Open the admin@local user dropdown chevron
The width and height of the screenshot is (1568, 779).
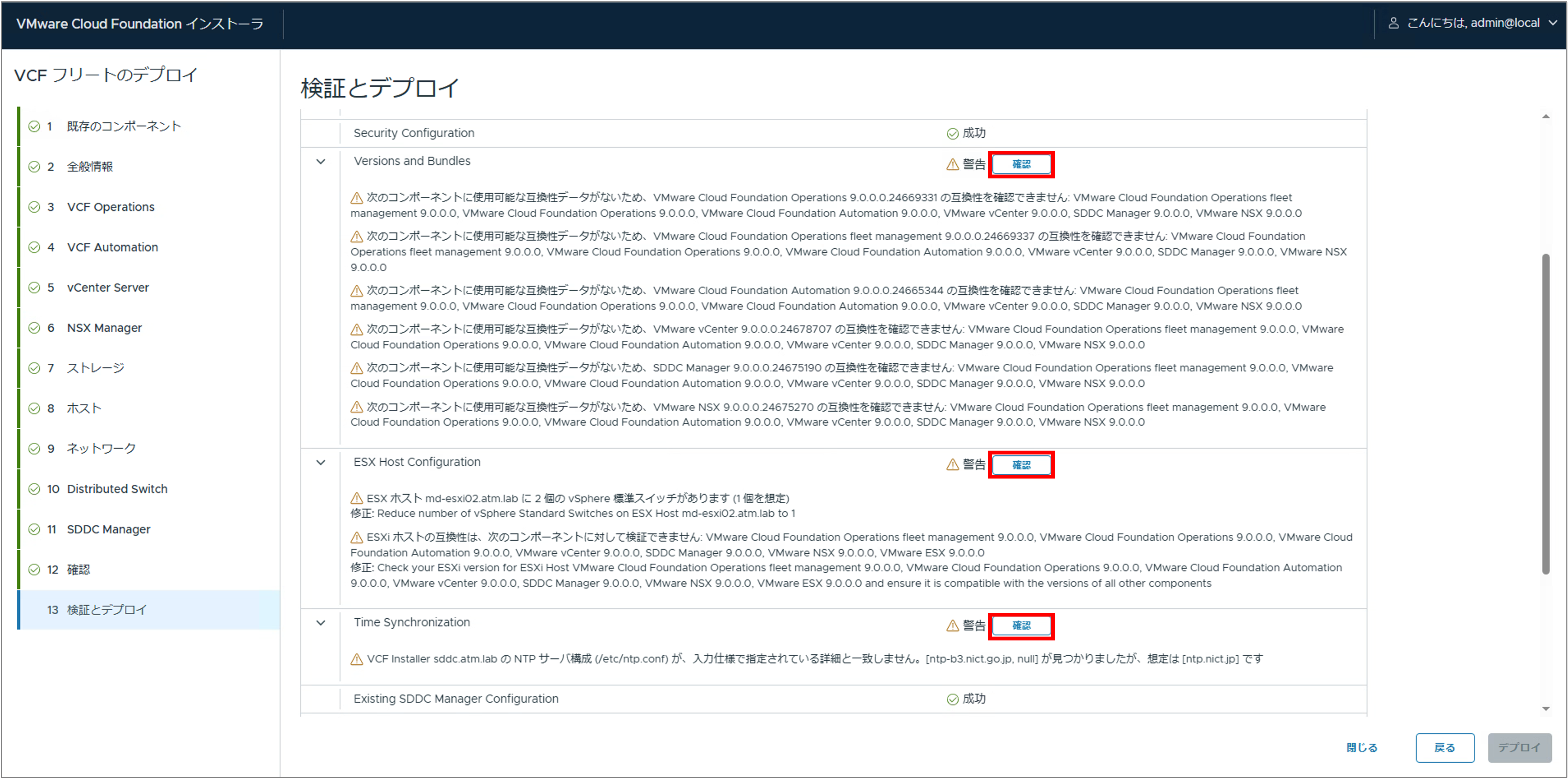coord(1553,23)
